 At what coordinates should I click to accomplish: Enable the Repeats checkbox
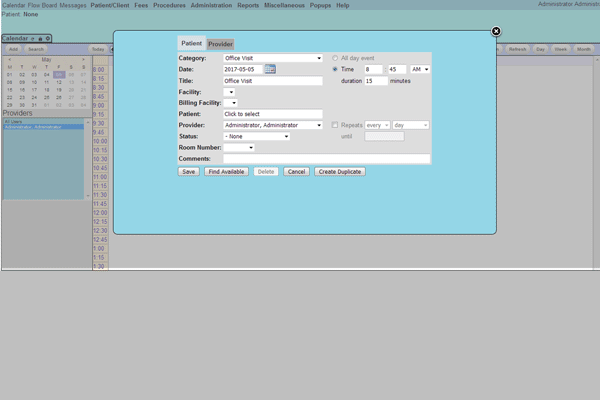335,125
